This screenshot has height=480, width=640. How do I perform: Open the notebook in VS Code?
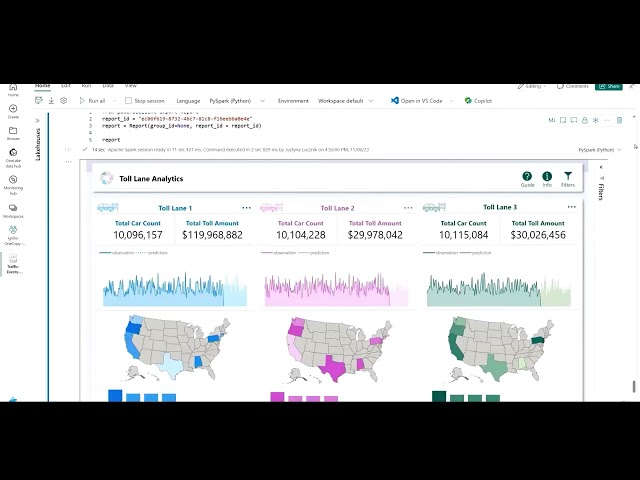tap(416, 100)
